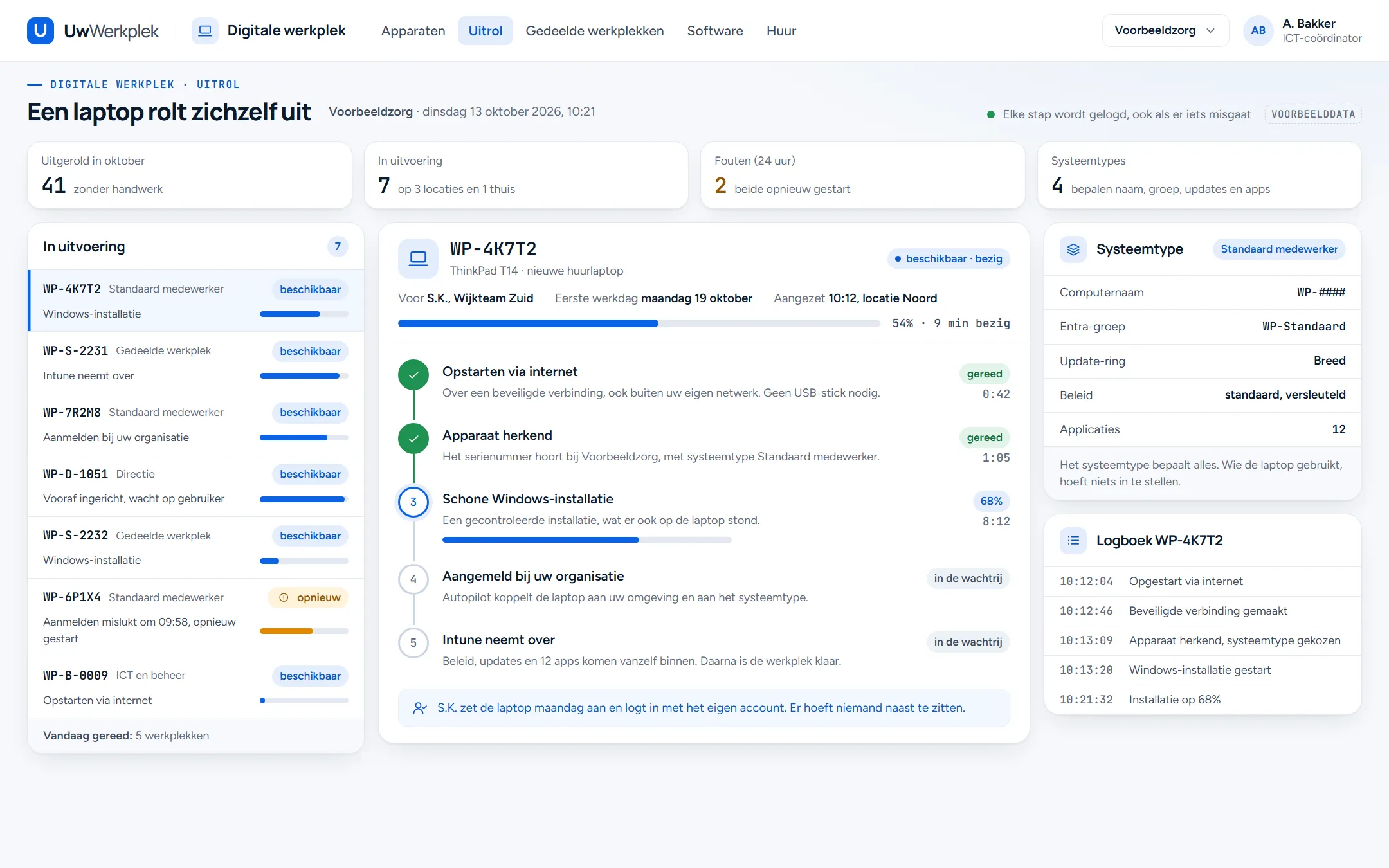Click the Digitale werkplek laptop icon
The height and width of the screenshot is (868, 1389).
[x=205, y=31]
